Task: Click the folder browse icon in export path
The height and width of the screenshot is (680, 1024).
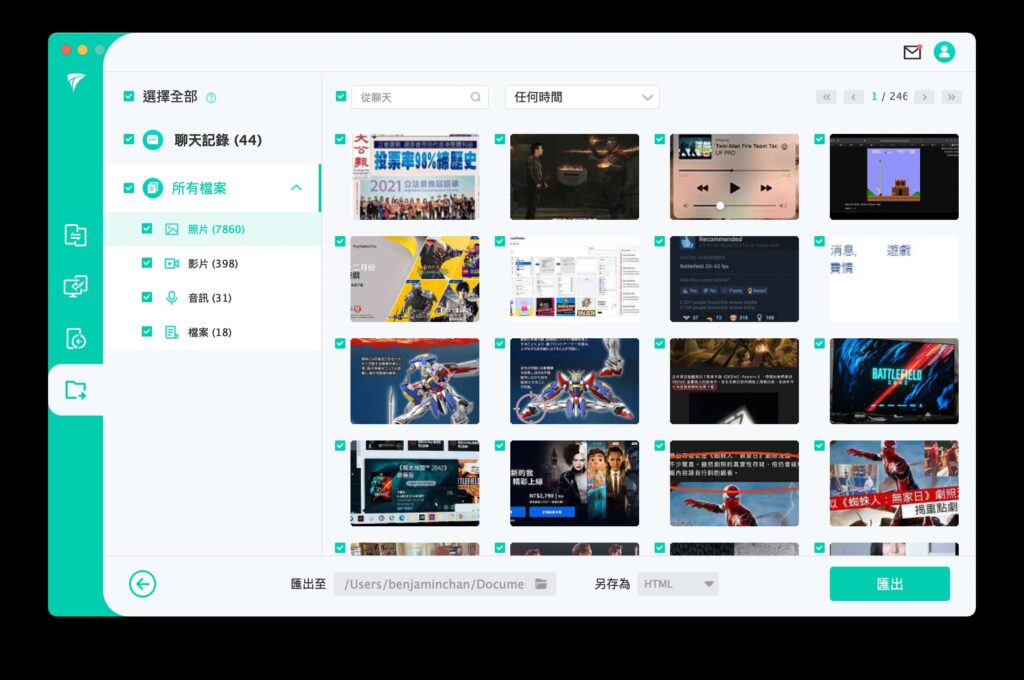Action: click(541, 584)
